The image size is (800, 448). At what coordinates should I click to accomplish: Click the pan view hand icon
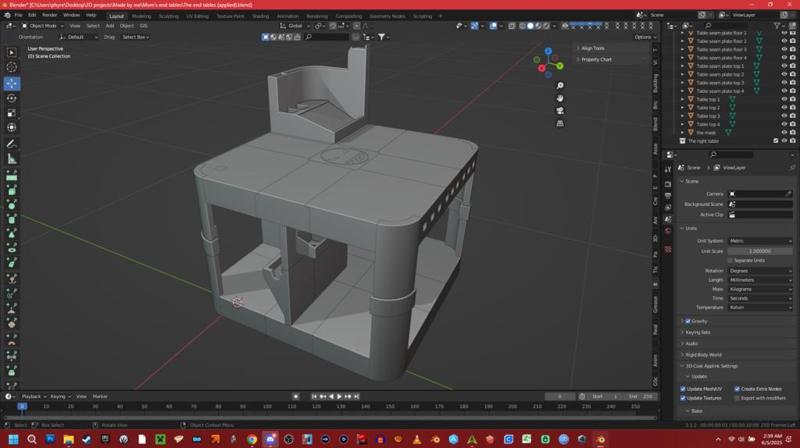[560, 98]
